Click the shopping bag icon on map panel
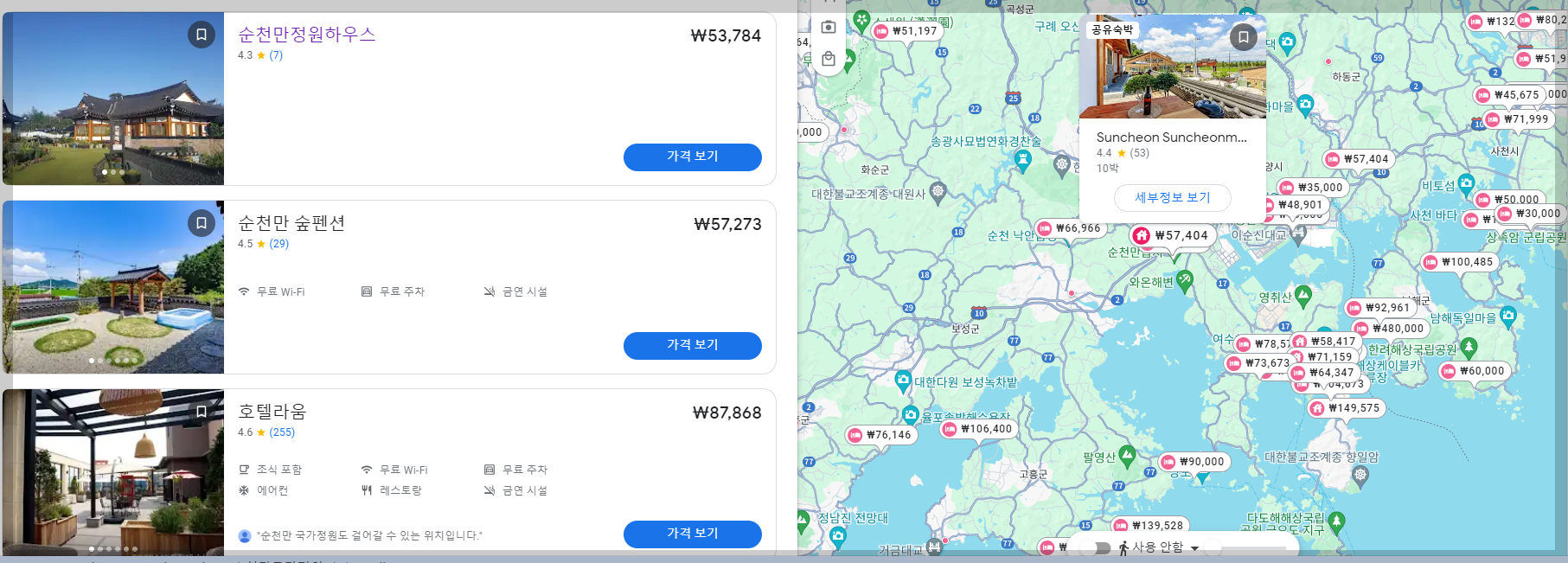Screen dimensions: 1568x563 829,59
